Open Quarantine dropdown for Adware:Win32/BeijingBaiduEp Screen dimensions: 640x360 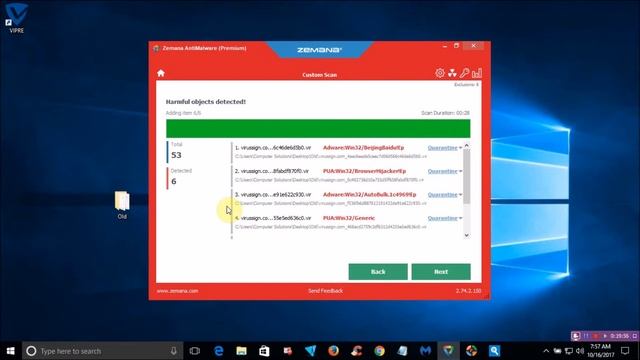pos(444,148)
